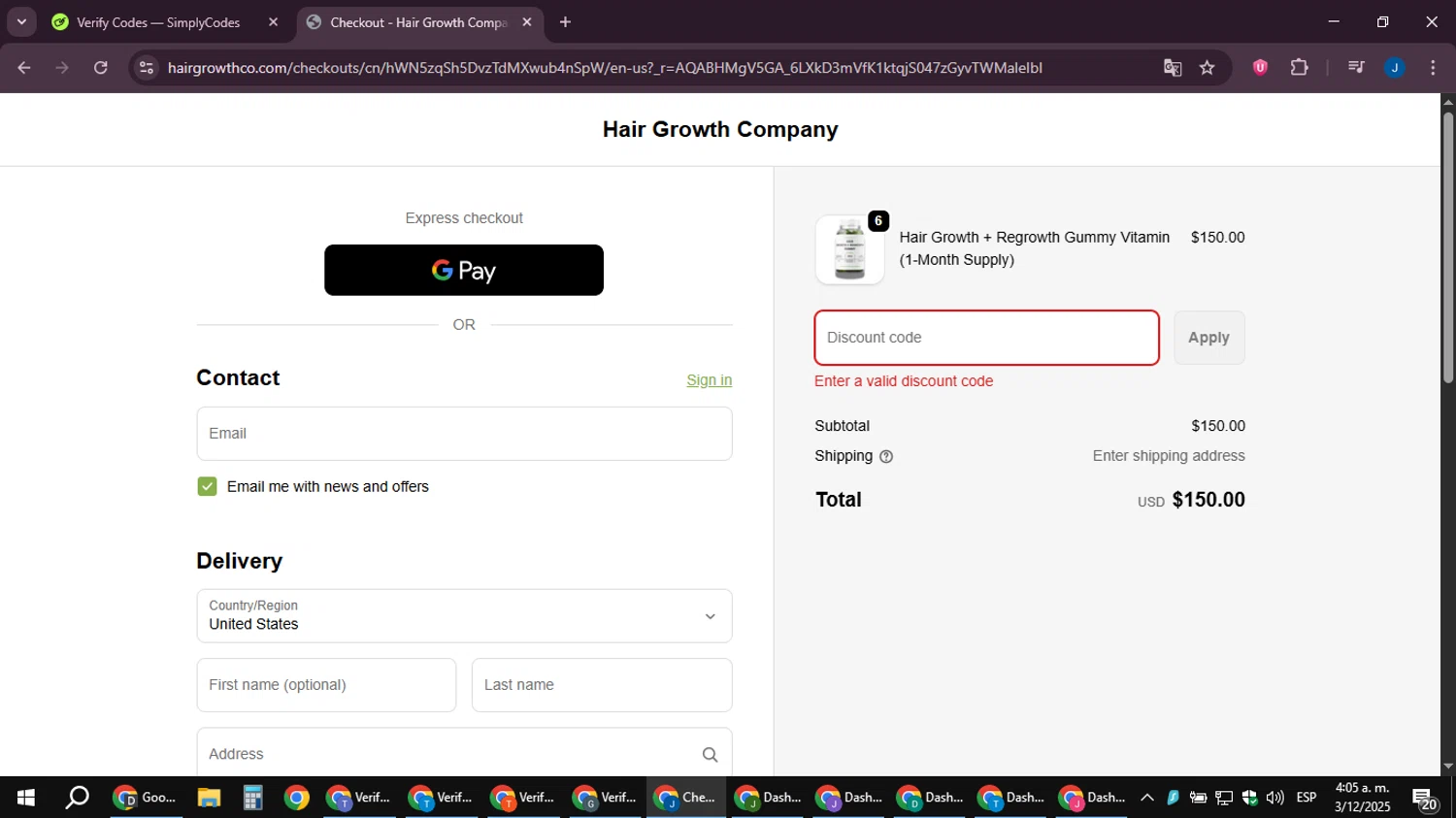Image resolution: width=1456 pixels, height=818 pixels.
Task: Open the media controls icon
Action: (1356, 68)
